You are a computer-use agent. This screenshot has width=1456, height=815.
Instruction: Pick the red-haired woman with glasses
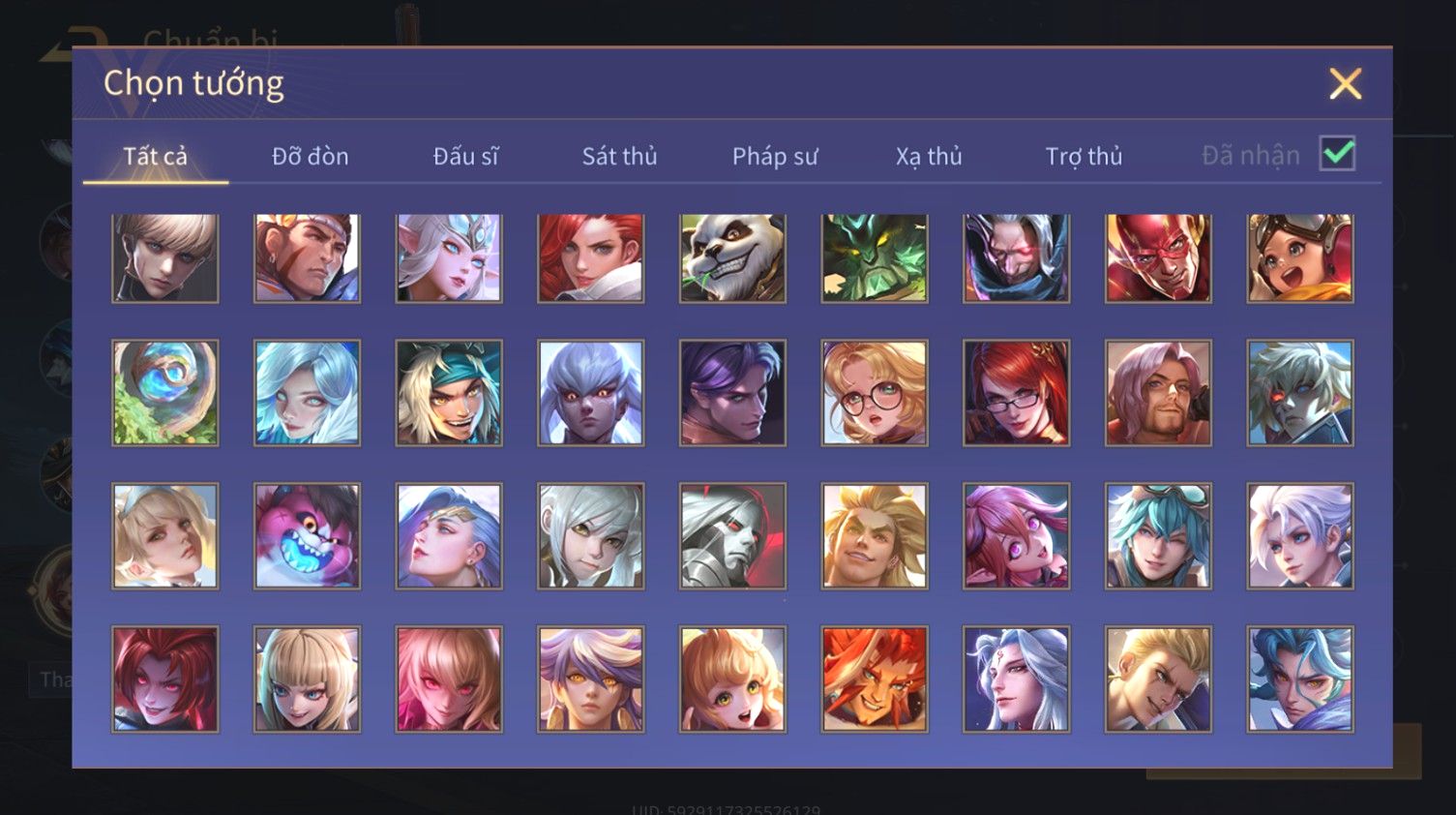pyautogui.click(x=1017, y=392)
